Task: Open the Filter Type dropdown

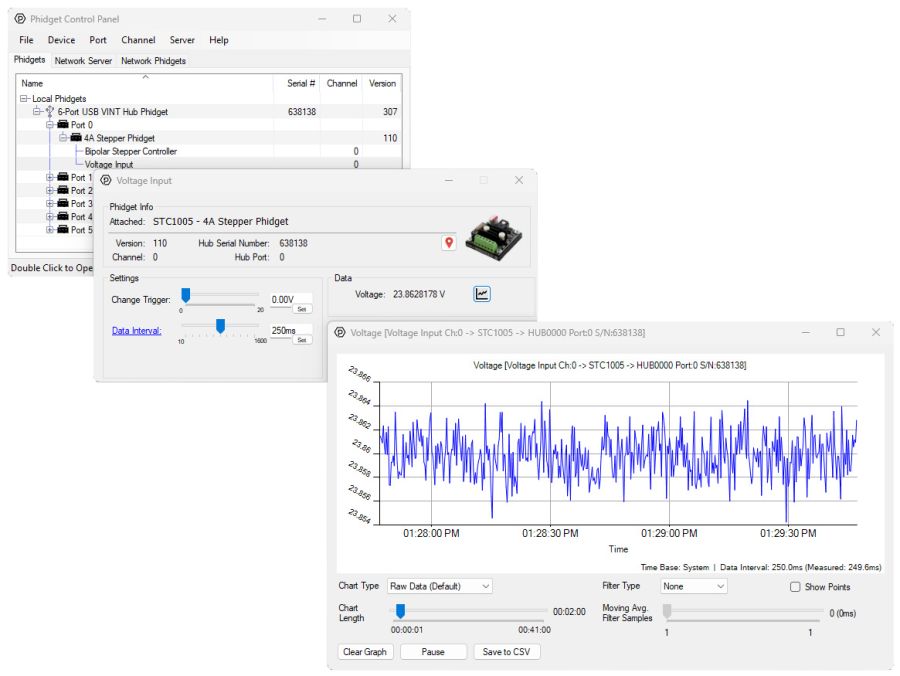Action: pos(693,586)
